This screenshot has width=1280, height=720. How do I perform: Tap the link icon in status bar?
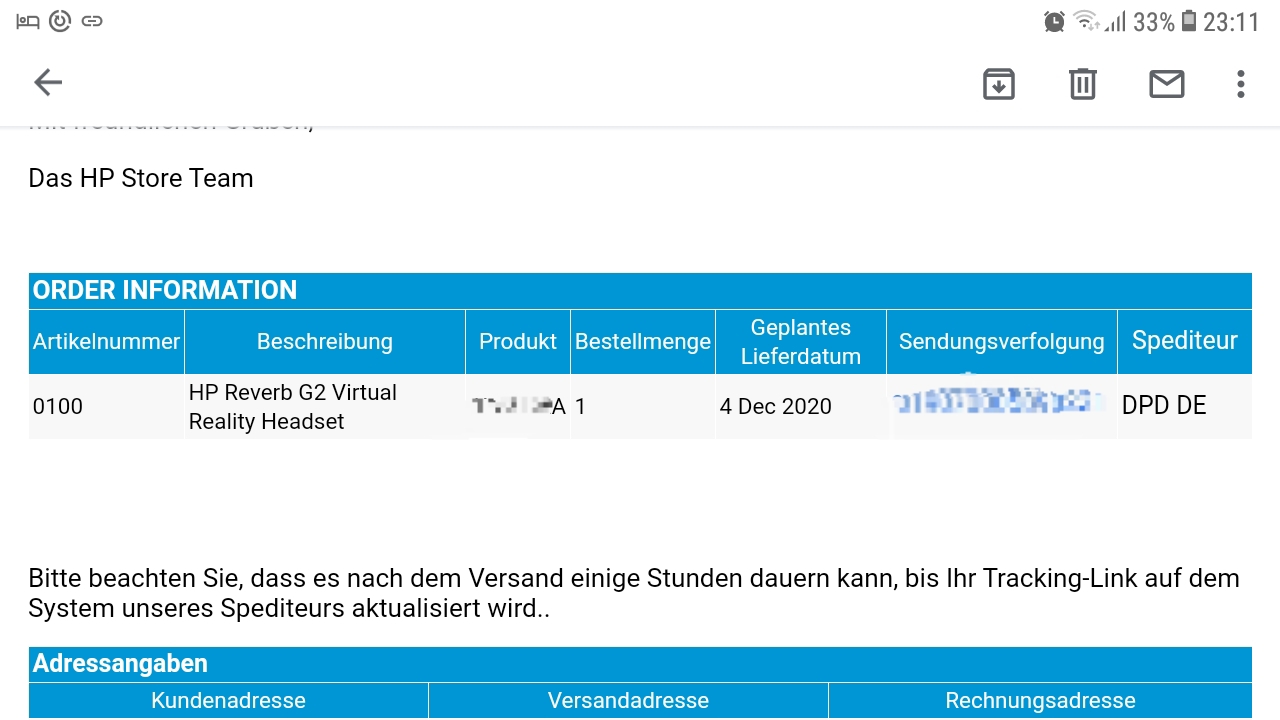92,21
